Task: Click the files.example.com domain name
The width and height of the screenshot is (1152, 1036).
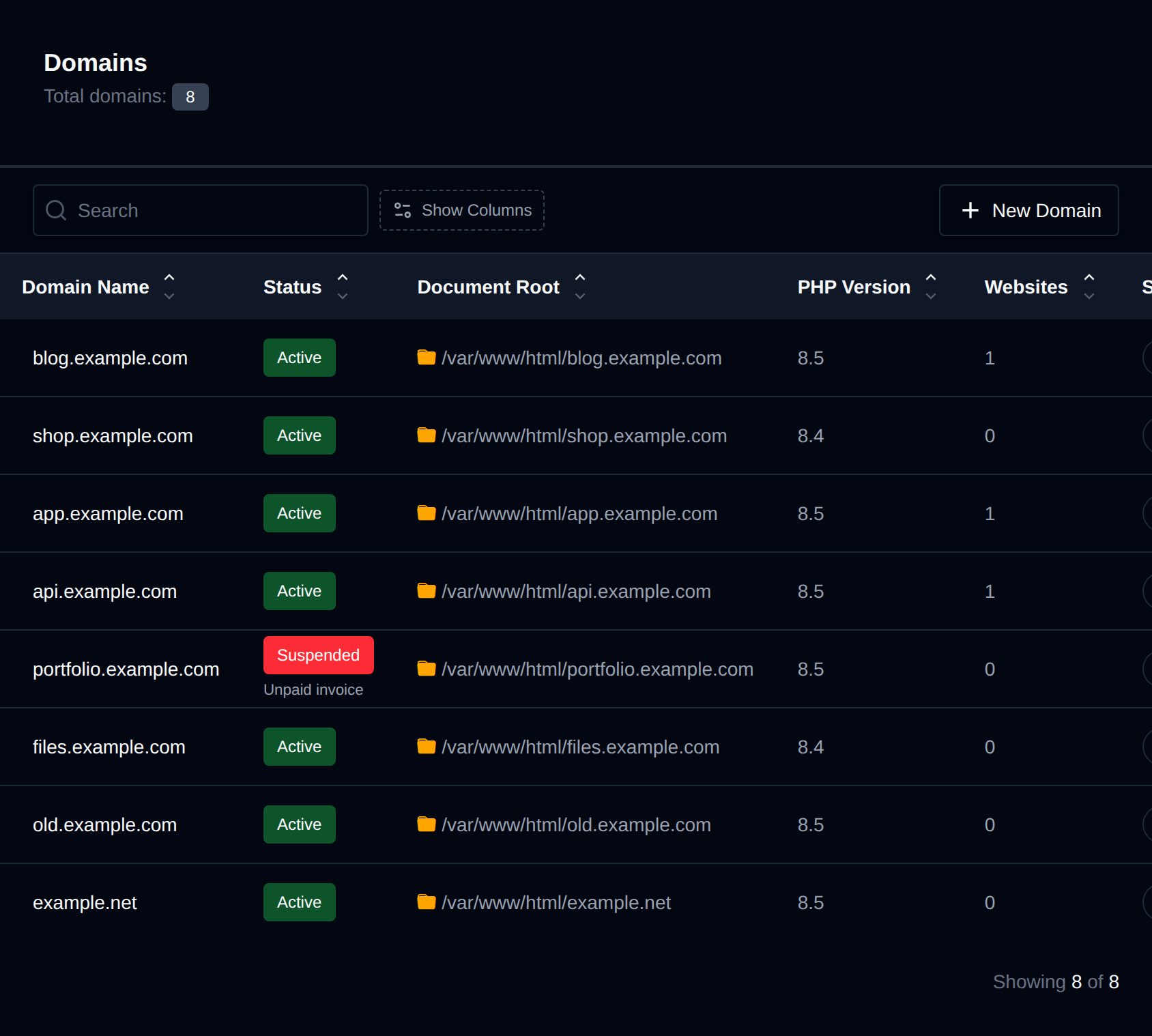Action: (109, 747)
